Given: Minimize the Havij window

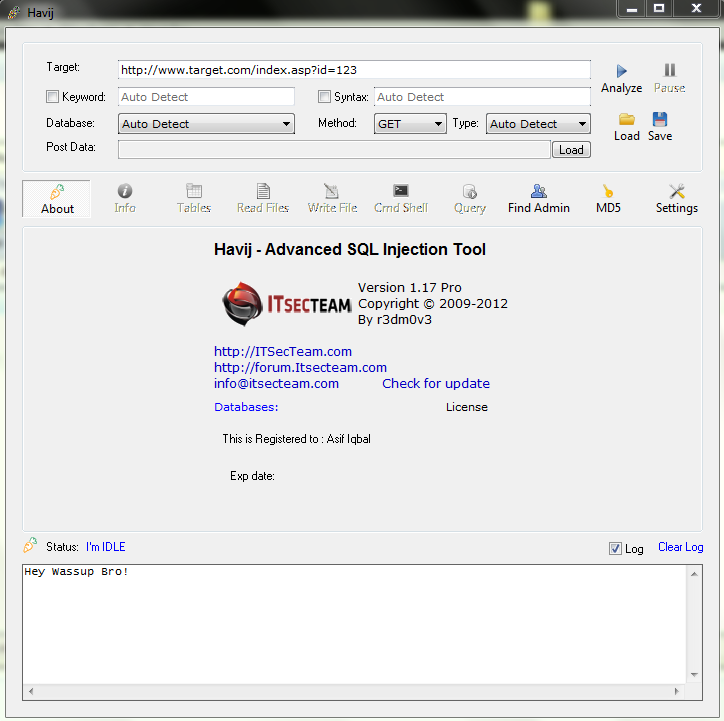Looking at the screenshot, I should [632, 9].
